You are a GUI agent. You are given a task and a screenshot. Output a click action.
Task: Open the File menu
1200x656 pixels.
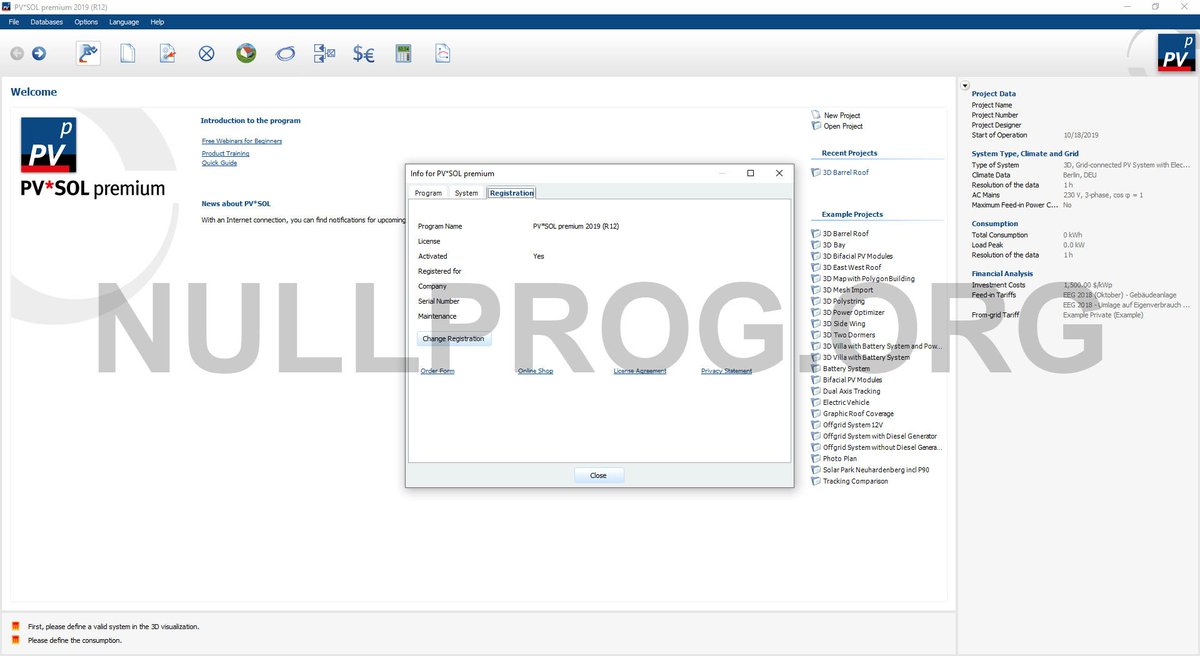[x=13, y=21]
